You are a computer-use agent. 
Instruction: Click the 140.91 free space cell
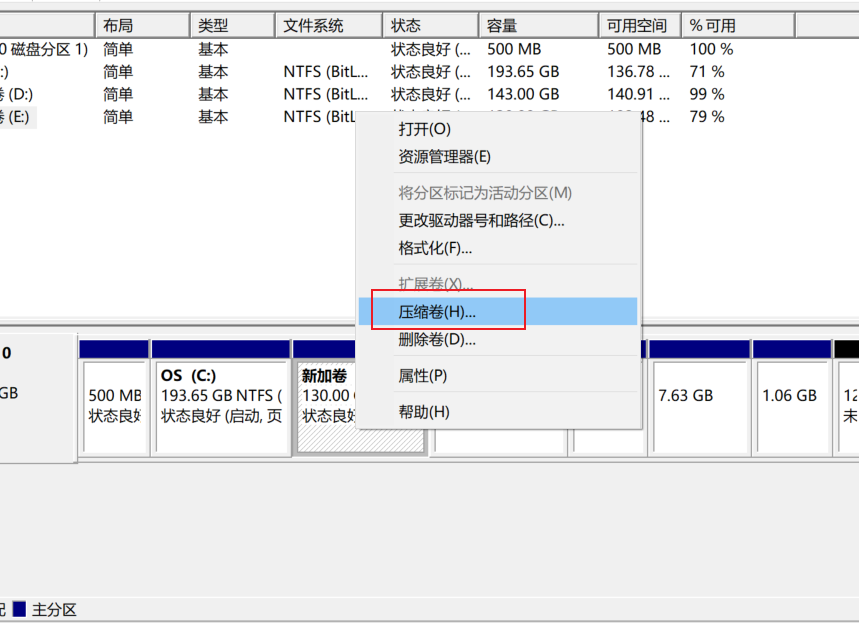pos(638,94)
